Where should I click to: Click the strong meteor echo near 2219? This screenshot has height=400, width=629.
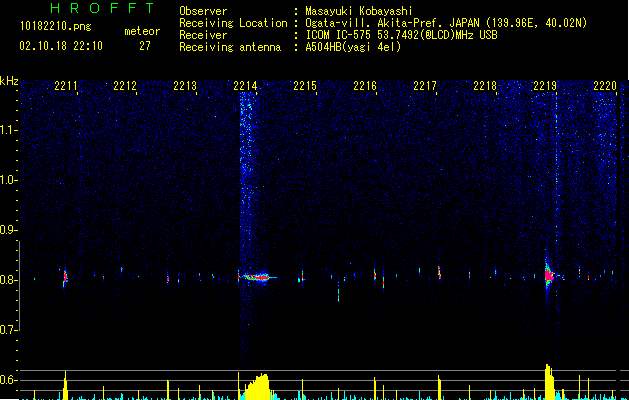[550, 275]
